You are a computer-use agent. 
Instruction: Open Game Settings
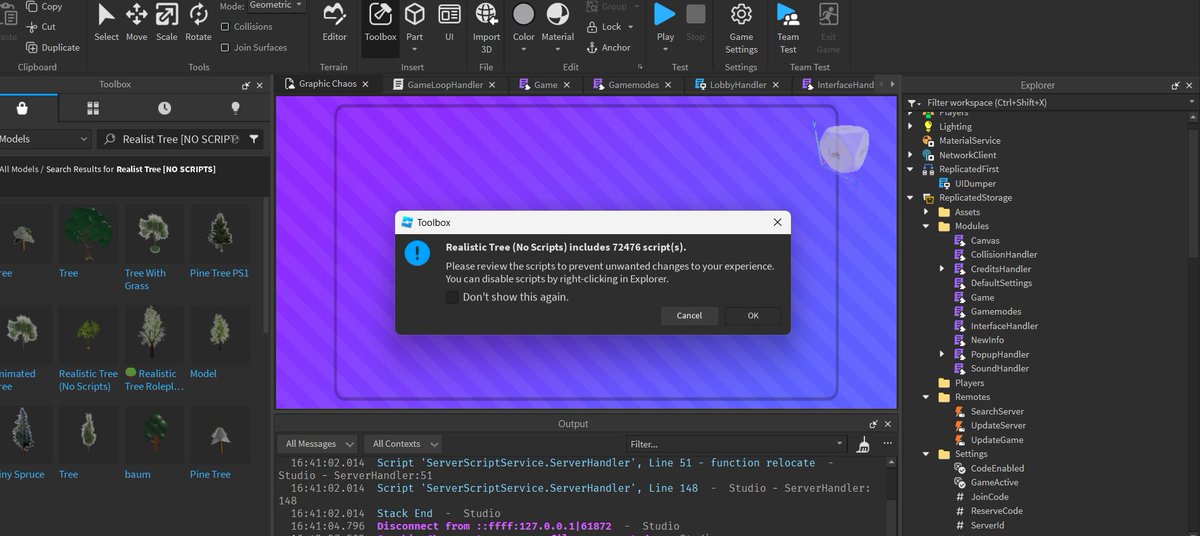[741, 27]
